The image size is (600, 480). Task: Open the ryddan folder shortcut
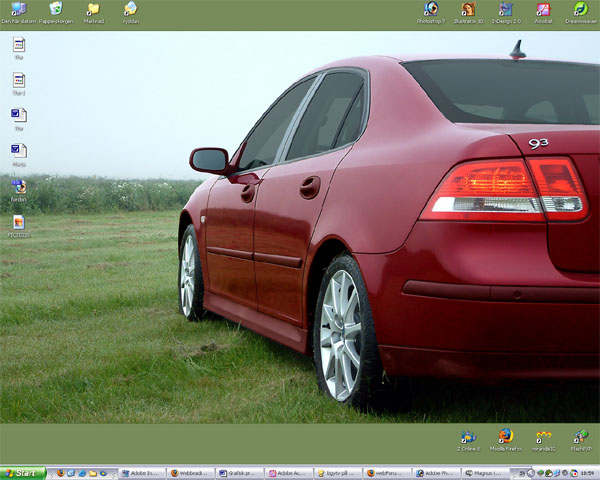tap(131, 13)
